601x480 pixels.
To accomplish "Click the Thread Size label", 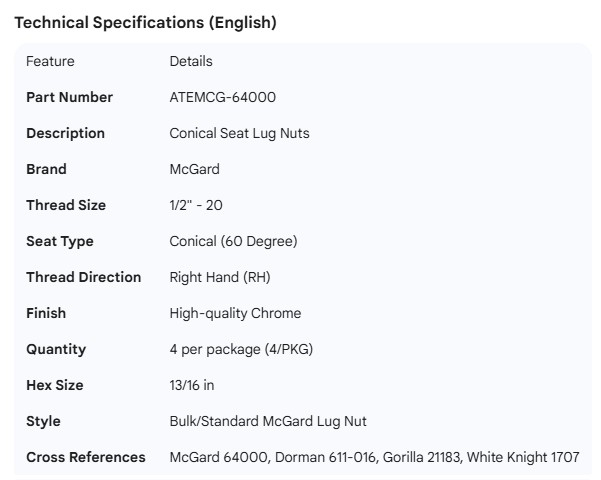I will [66, 205].
